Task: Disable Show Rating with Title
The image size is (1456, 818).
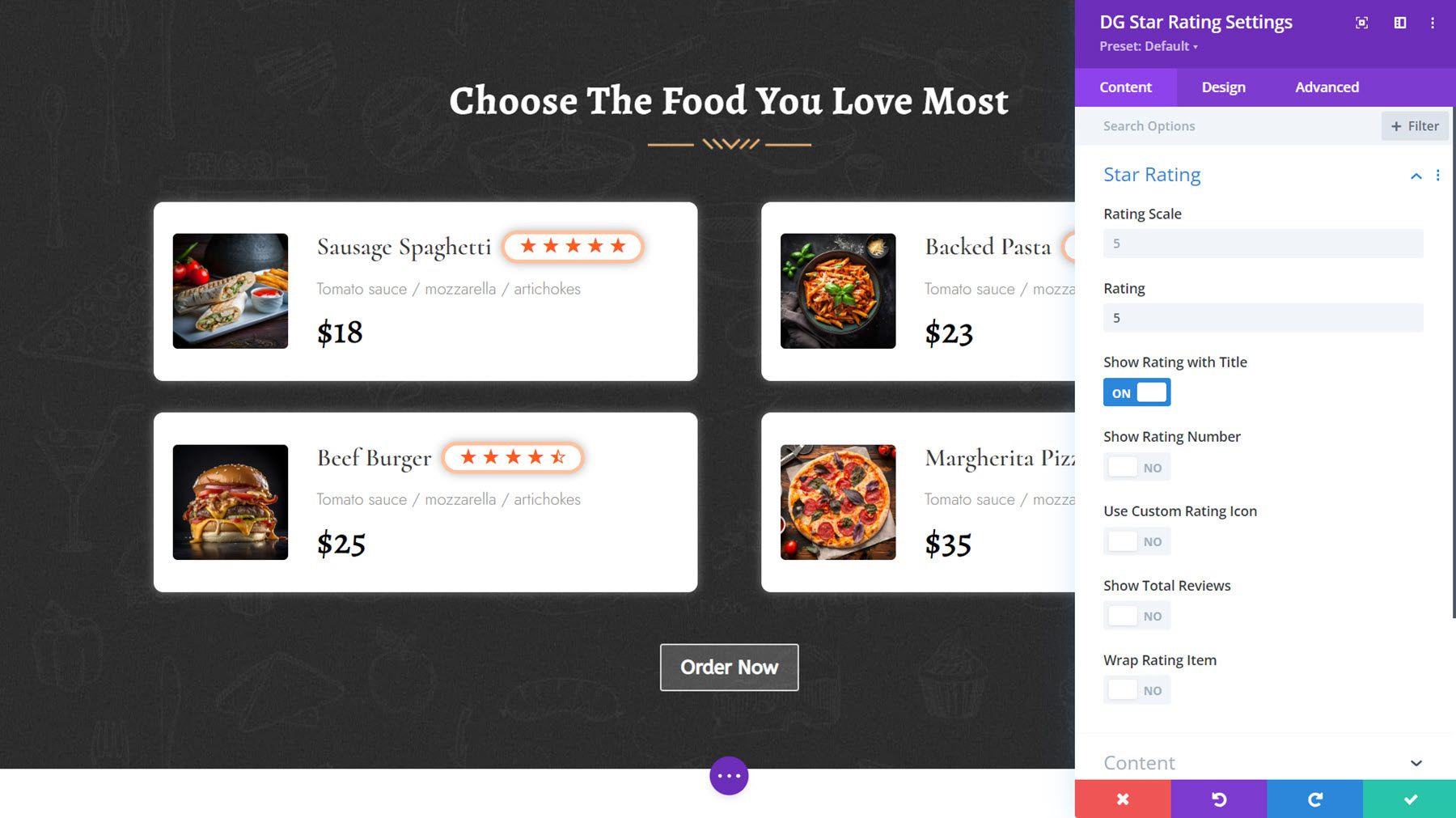Action: (1136, 392)
